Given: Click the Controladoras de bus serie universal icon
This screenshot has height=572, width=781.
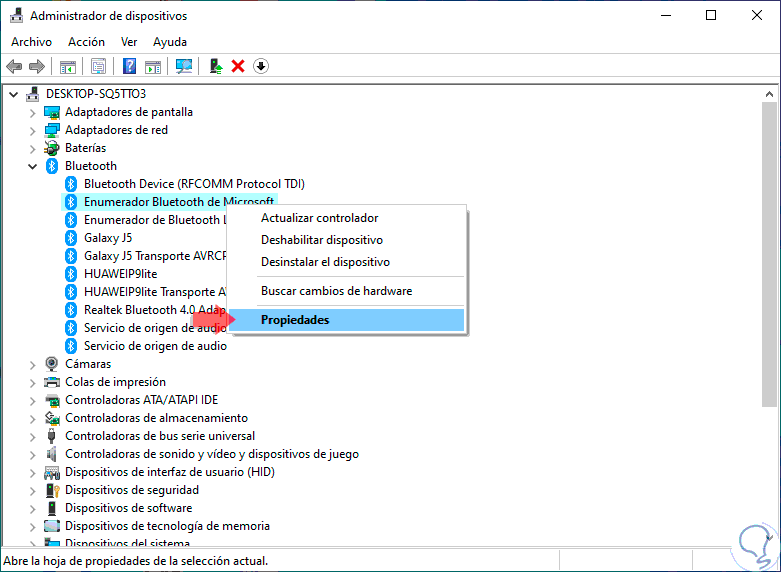Looking at the screenshot, I should point(51,436).
